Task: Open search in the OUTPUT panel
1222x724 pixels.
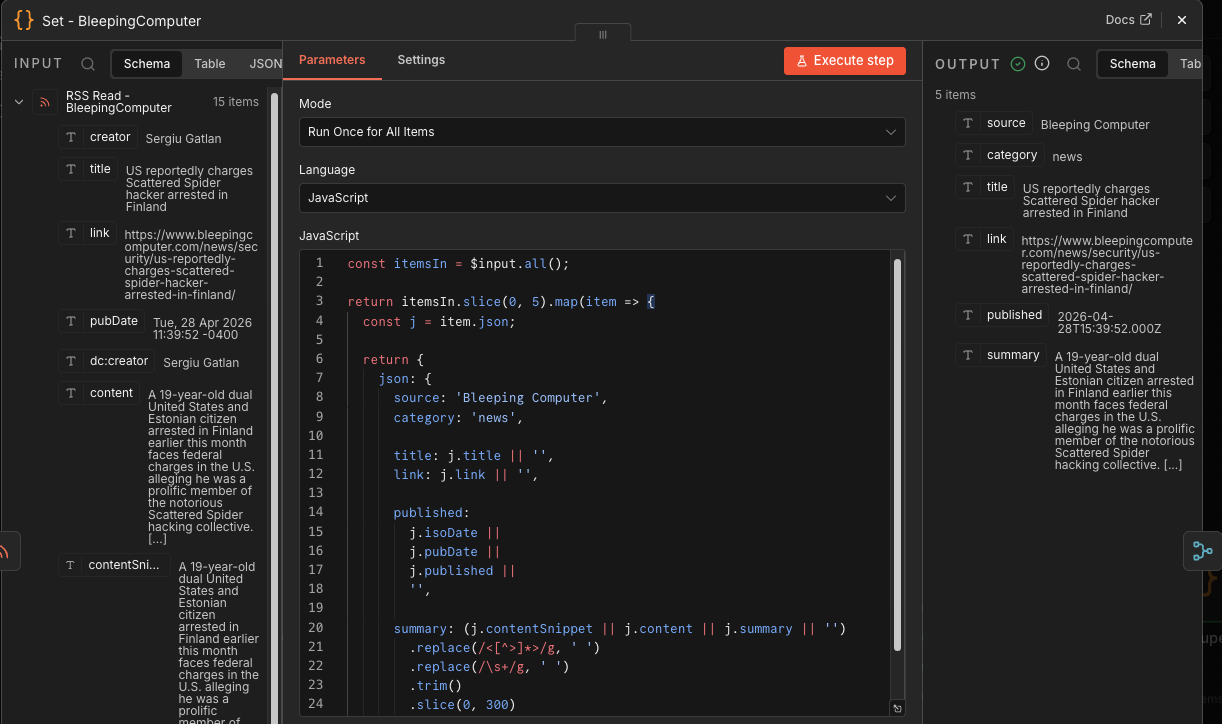Action: coord(1074,63)
